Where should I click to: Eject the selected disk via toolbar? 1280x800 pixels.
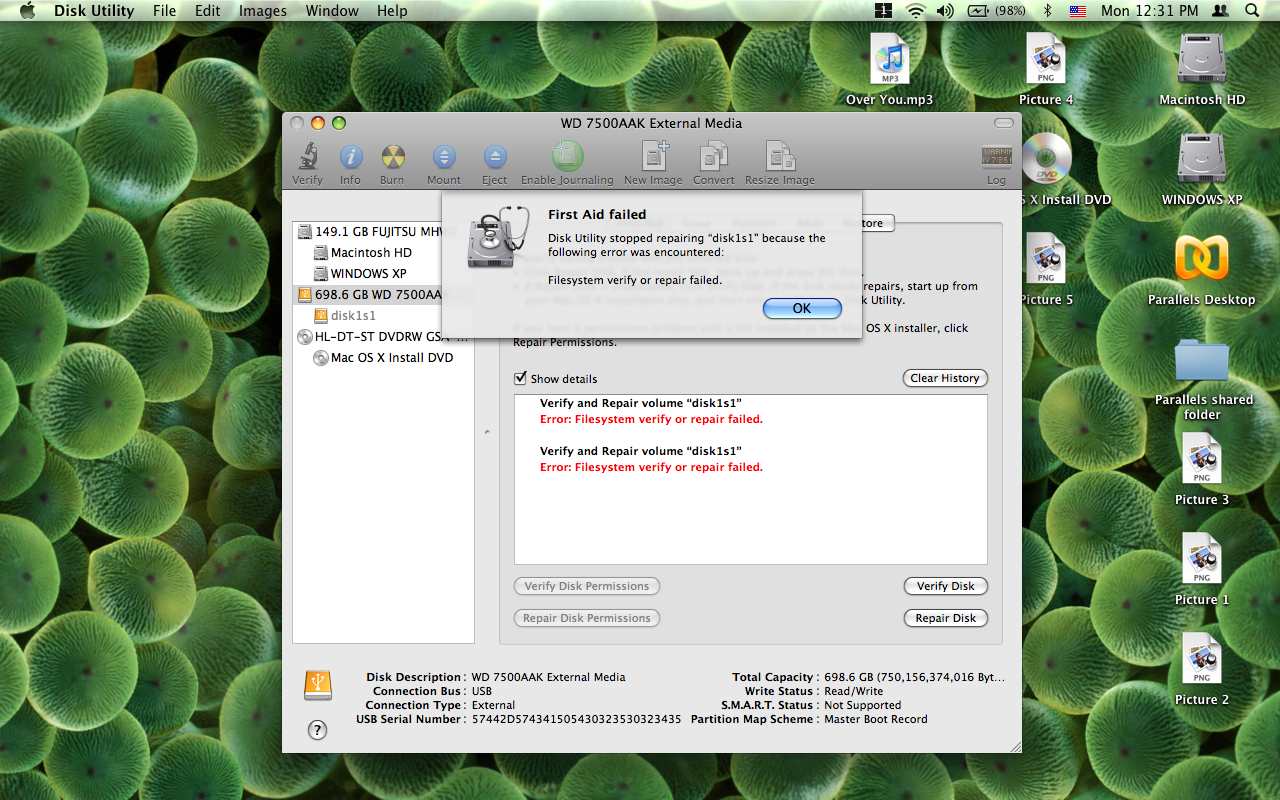[x=495, y=164]
